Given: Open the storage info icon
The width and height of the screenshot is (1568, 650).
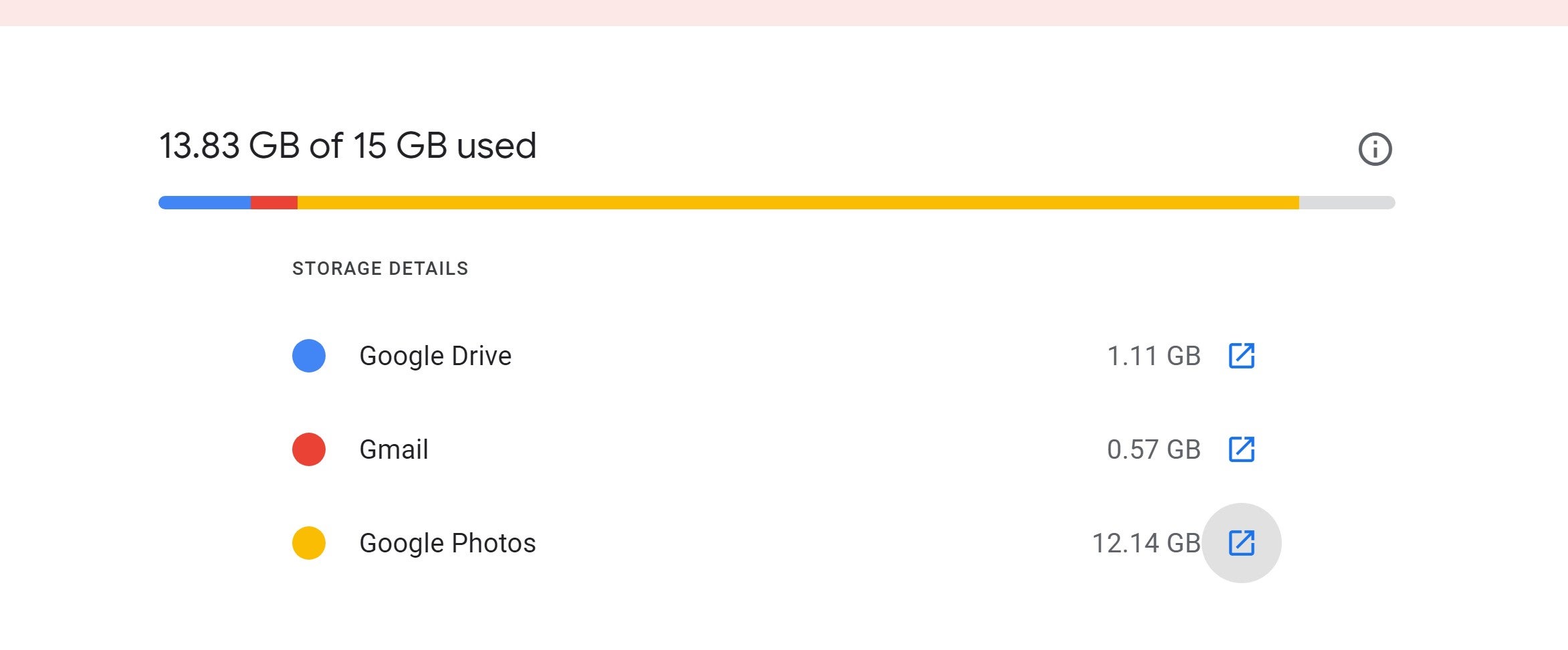Looking at the screenshot, I should [x=1375, y=148].
